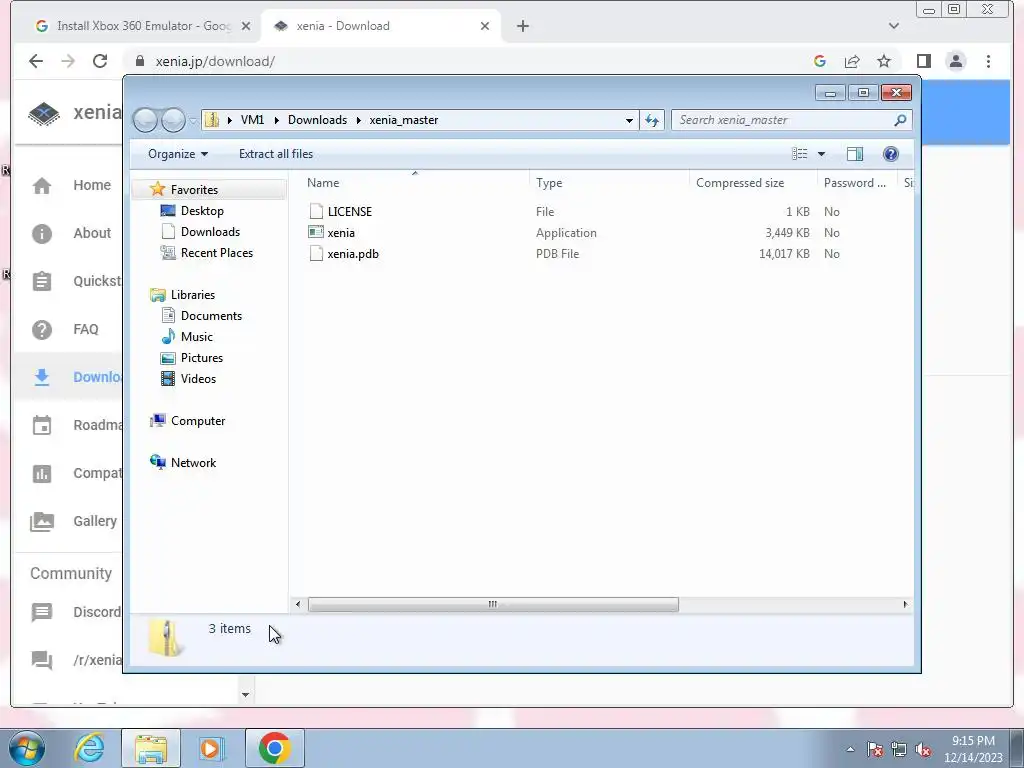Viewport: 1024px width, 768px height.
Task: Click VM1 in the address breadcrumb
Action: (x=252, y=120)
